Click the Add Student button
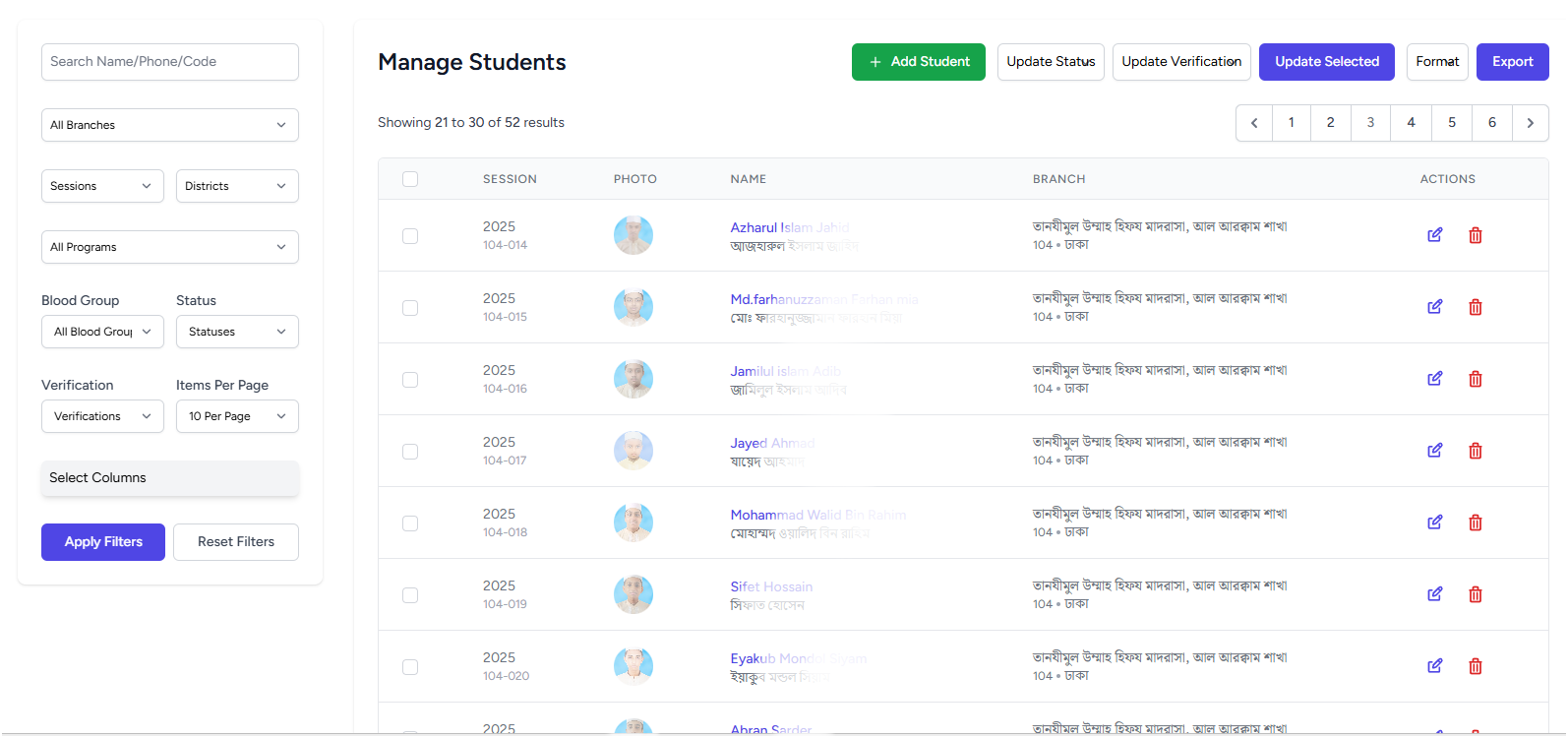This screenshot has height=738, width=1568. click(918, 62)
